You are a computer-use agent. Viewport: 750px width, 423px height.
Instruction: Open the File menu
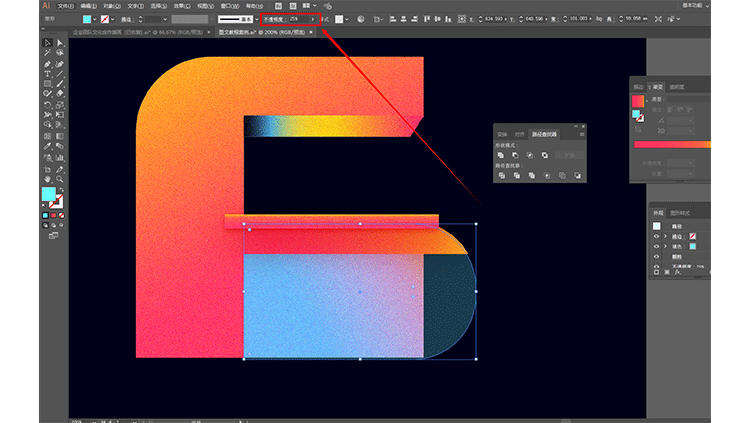point(65,5)
